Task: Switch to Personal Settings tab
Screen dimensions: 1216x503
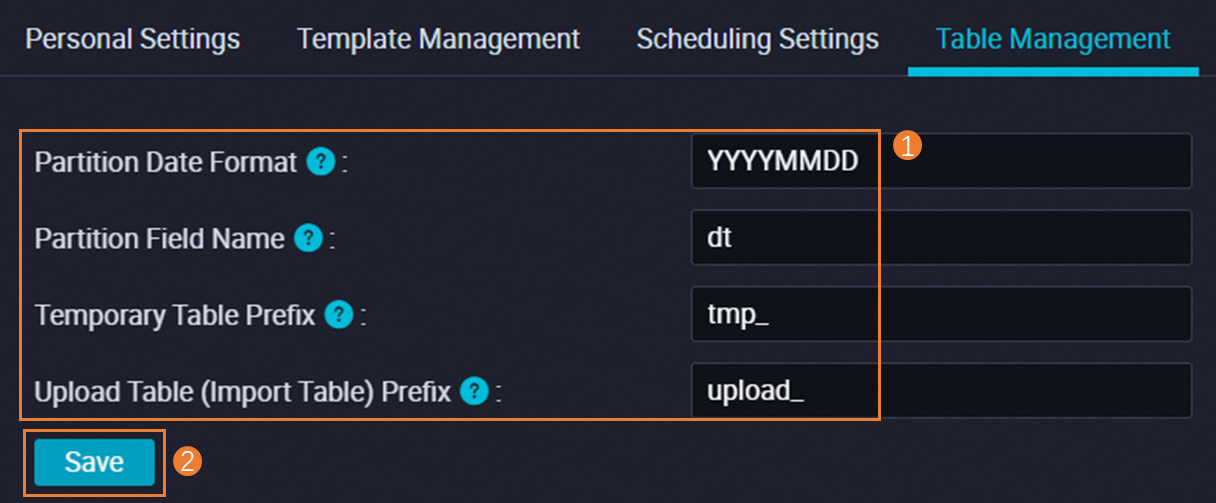Action: tap(132, 39)
